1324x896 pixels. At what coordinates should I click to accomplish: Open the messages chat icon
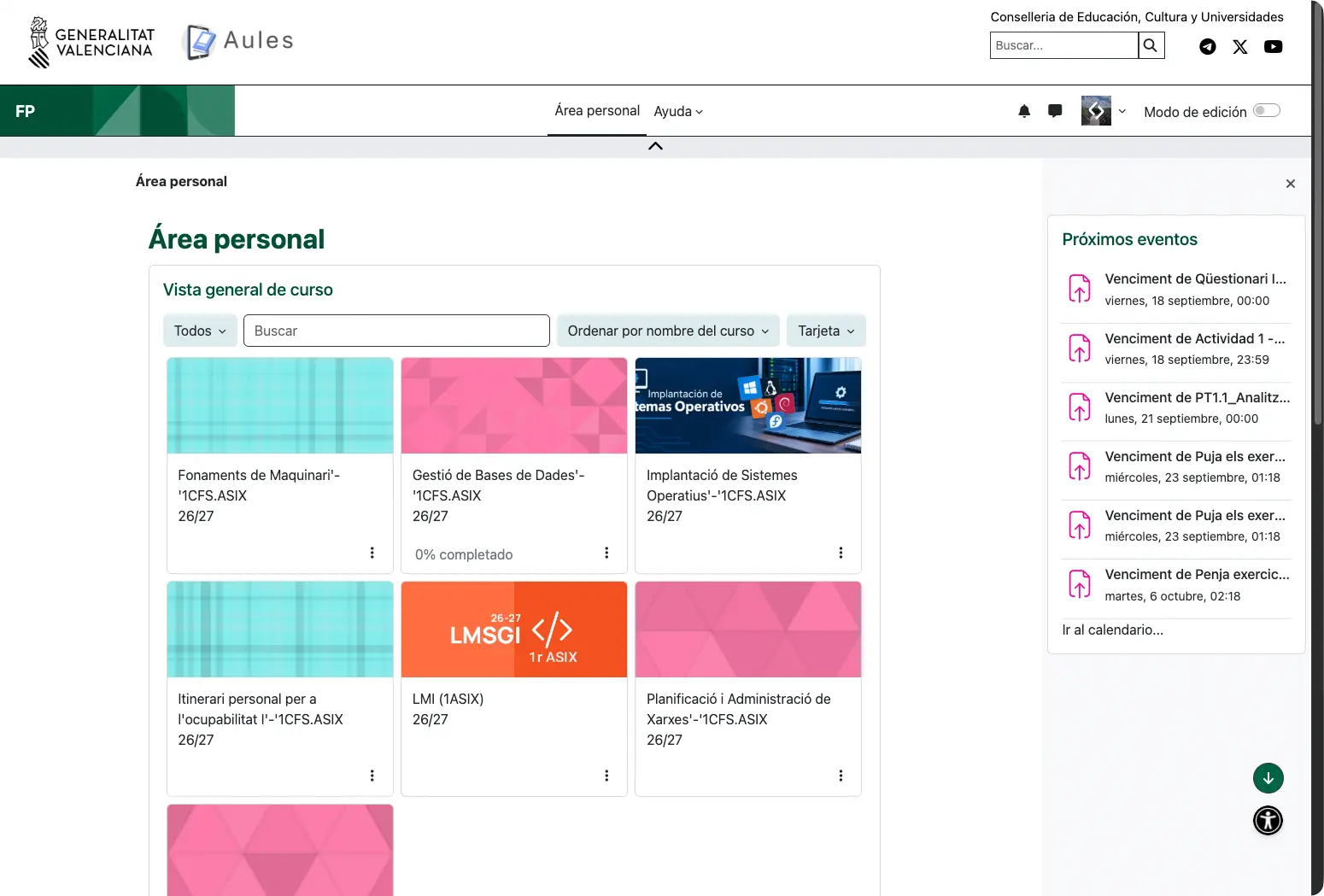pyautogui.click(x=1055, y=111)
